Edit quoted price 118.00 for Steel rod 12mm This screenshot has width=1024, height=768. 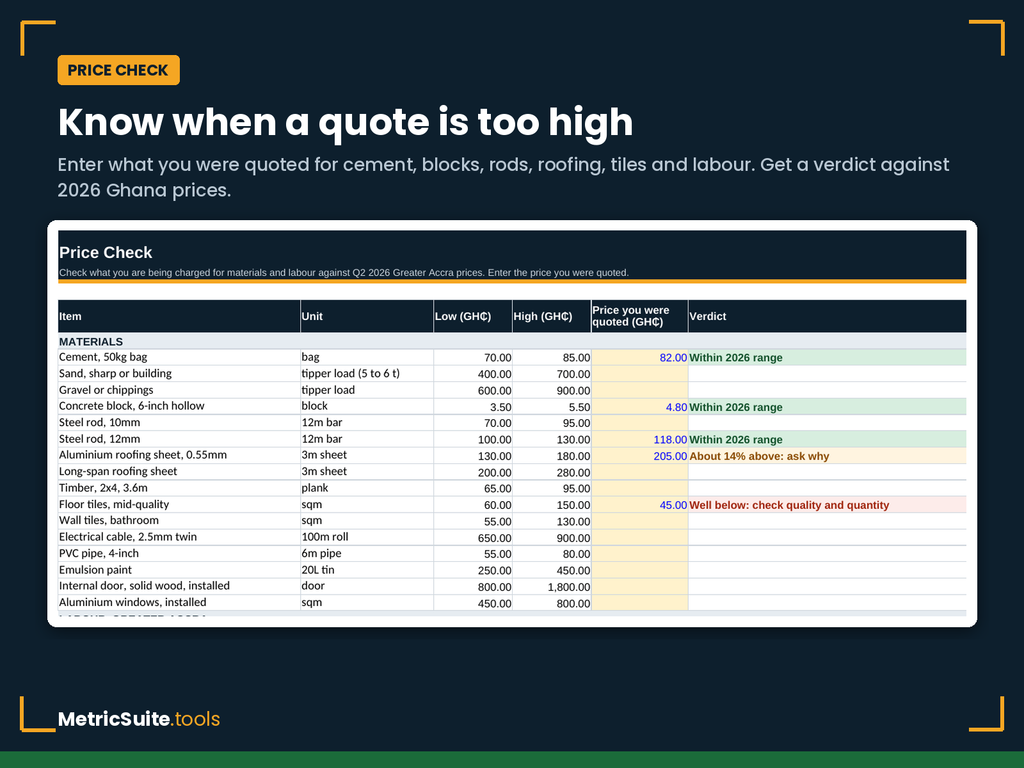click(x=639, y=439)
